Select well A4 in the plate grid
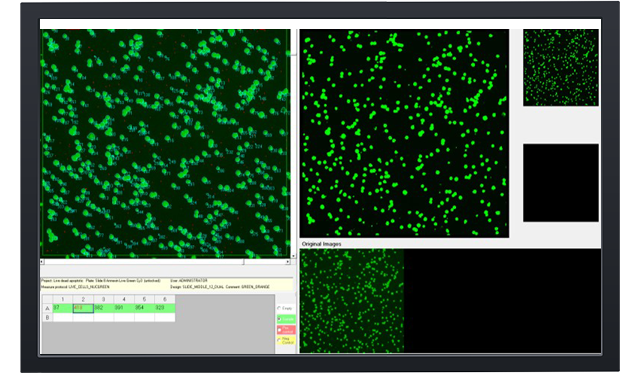Screen dimensions: 640x373 coord(124,308)
